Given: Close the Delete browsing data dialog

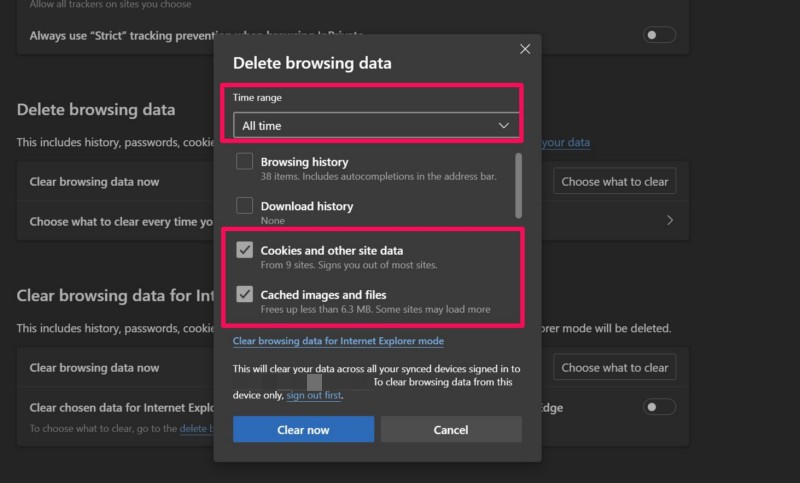Looking at the screenshot, I should click(525, 49).
